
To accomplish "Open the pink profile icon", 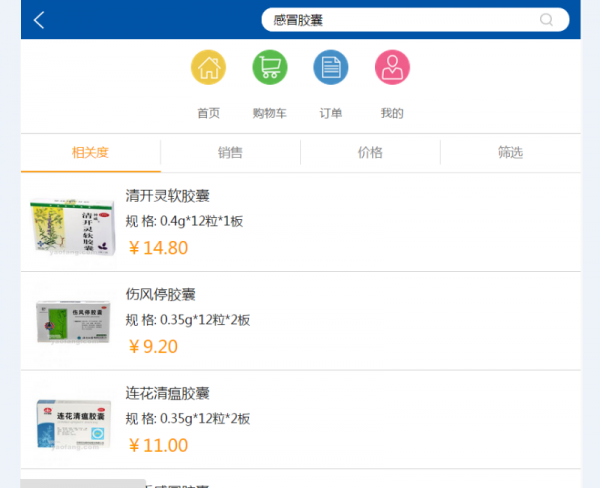I will [392, 67].
